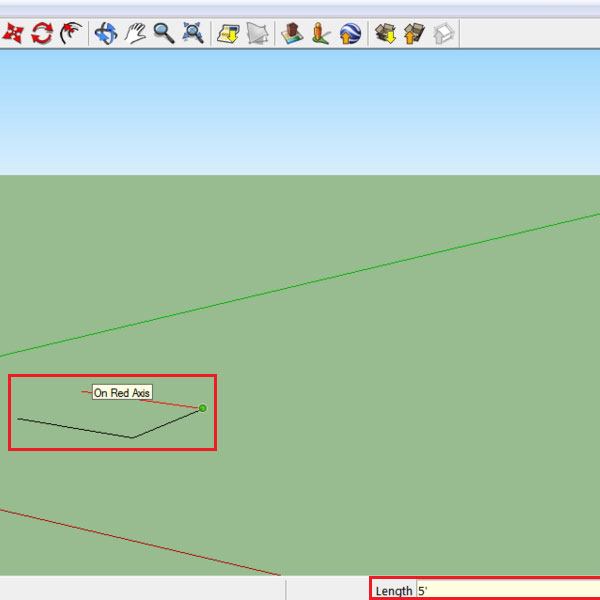Open the Photo Textures person icon

[x=321, y=34]
